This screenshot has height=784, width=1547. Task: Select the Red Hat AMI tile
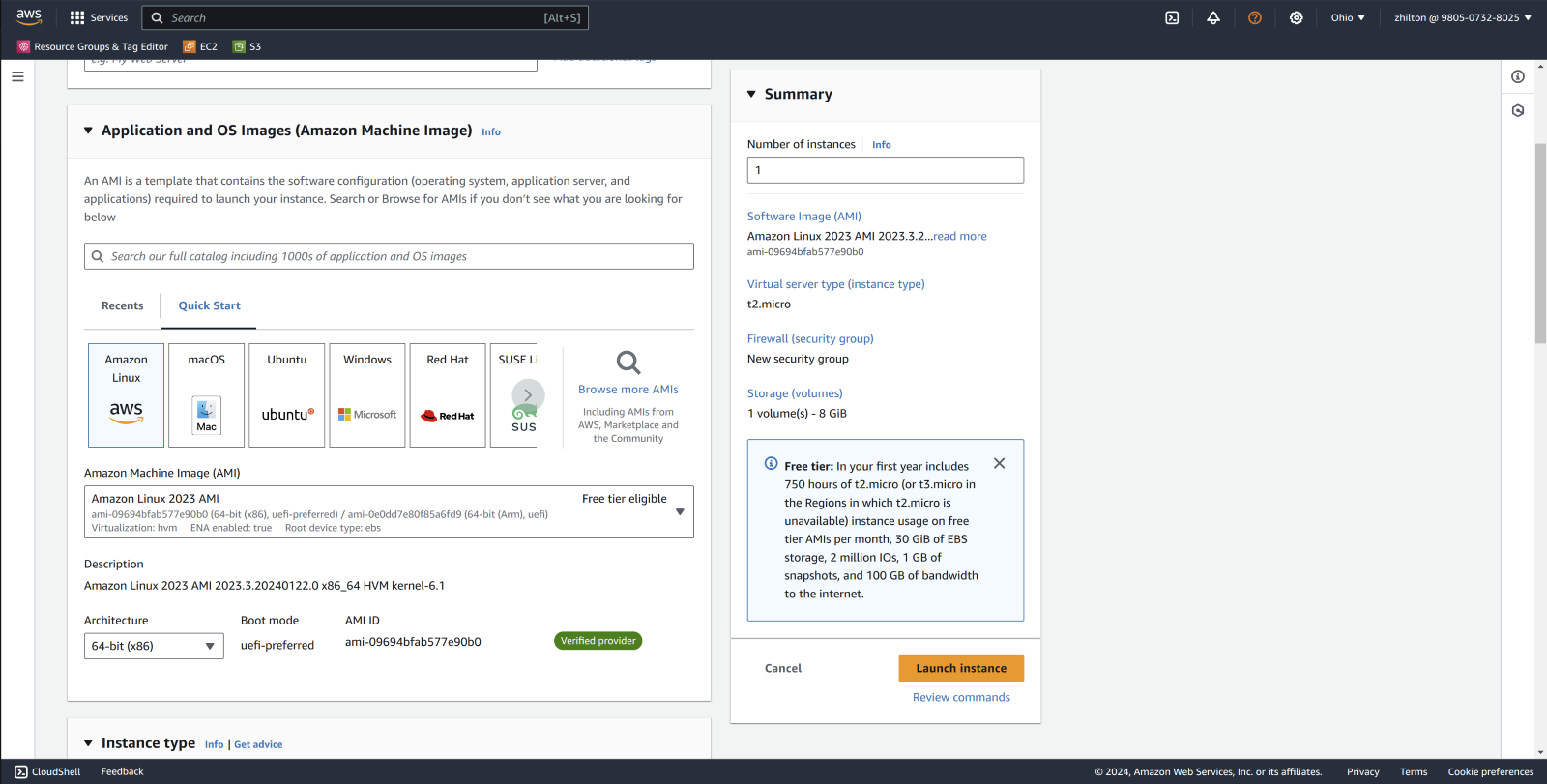click(x=448, y=395)
